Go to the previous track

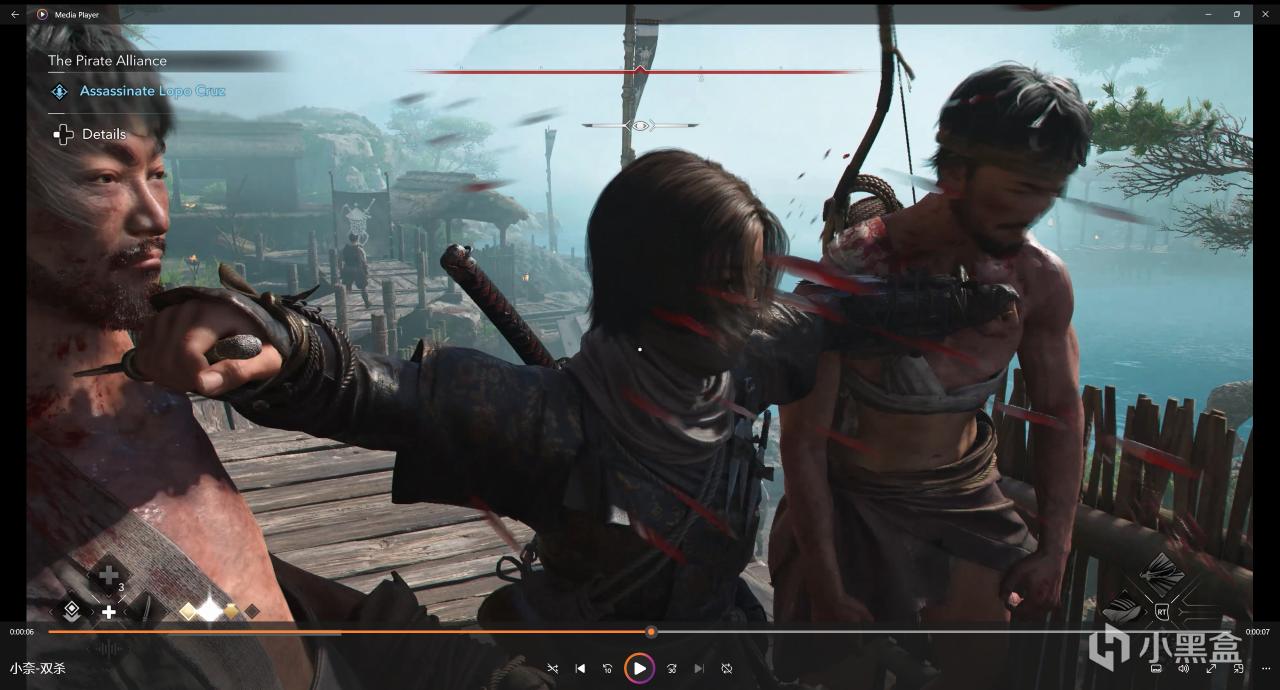(x=580, y=668)
